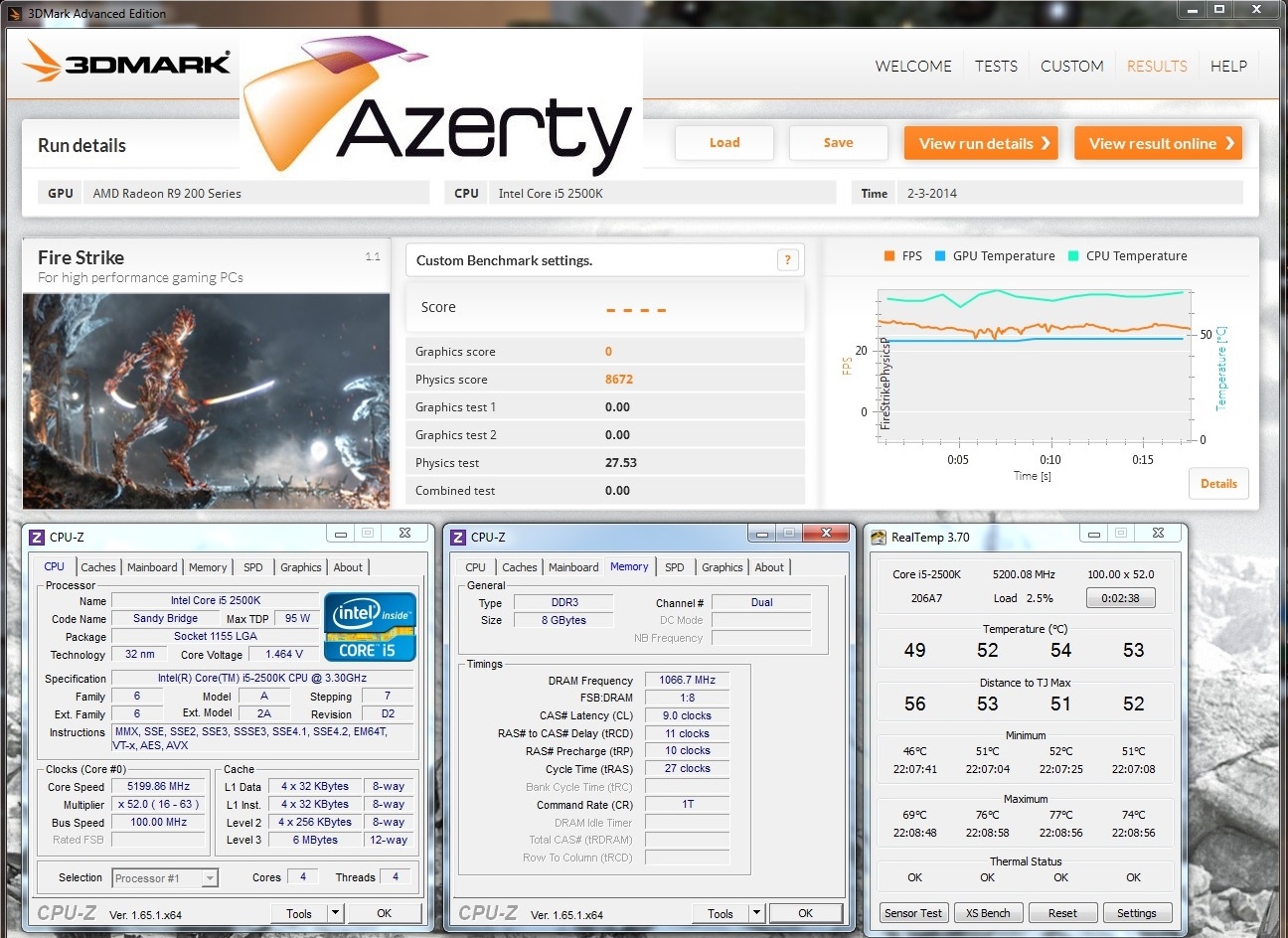Image resolution: width=1288 pixels, height=938 pixels.
Task: Click the 0:02:38 timer button in RealTemp
Action: click(x=1120, y=598)
